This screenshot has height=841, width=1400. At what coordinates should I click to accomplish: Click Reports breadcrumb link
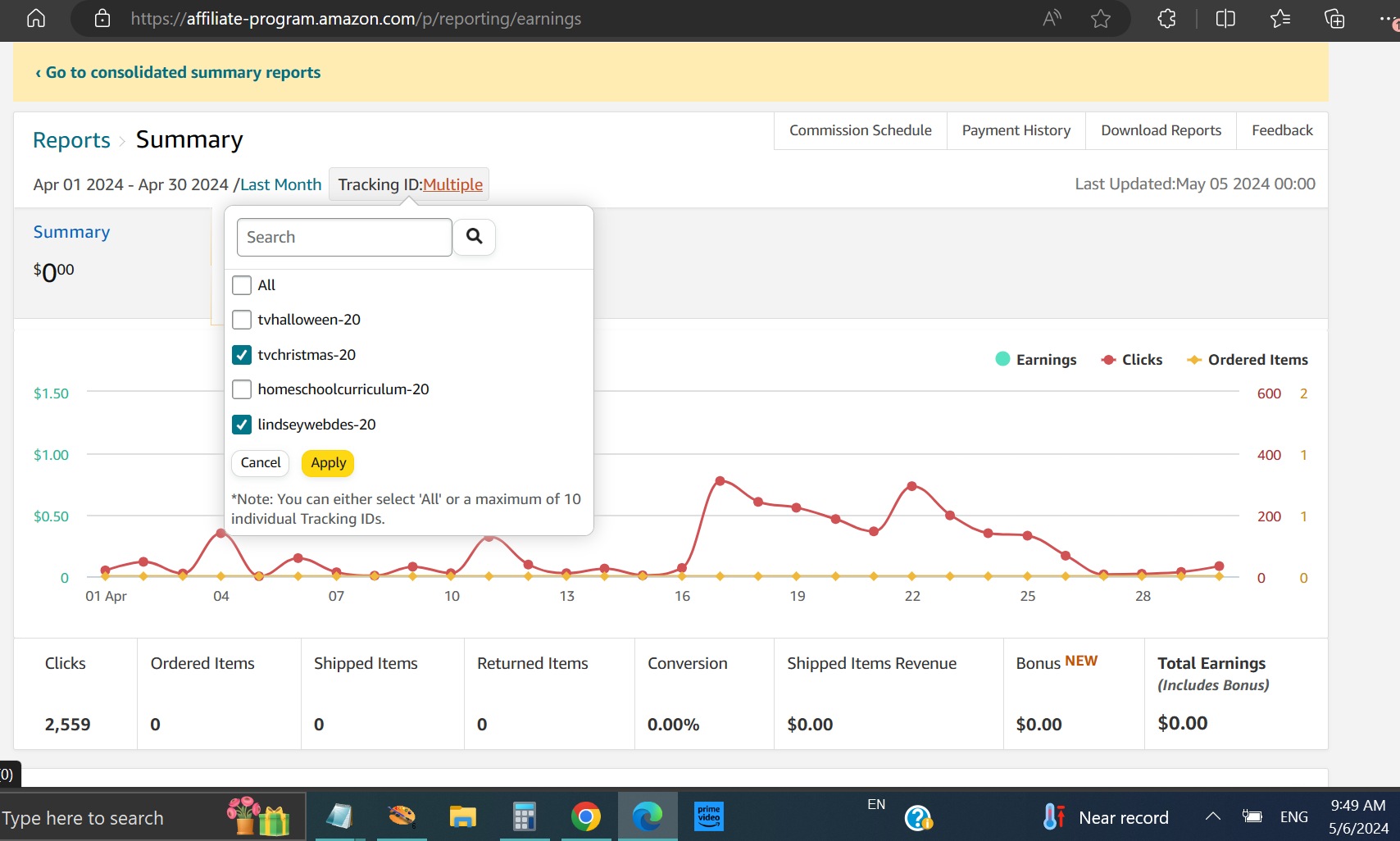[71, 140]
